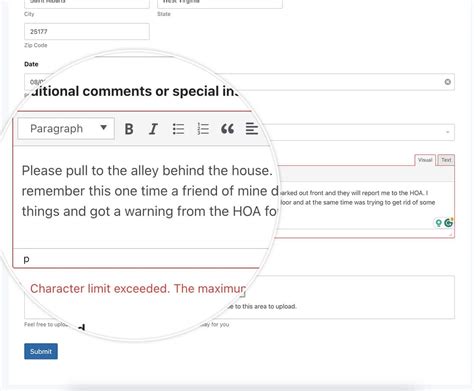
Task: Clear the Date field with the X icon
Action: (x=447, y=82)
